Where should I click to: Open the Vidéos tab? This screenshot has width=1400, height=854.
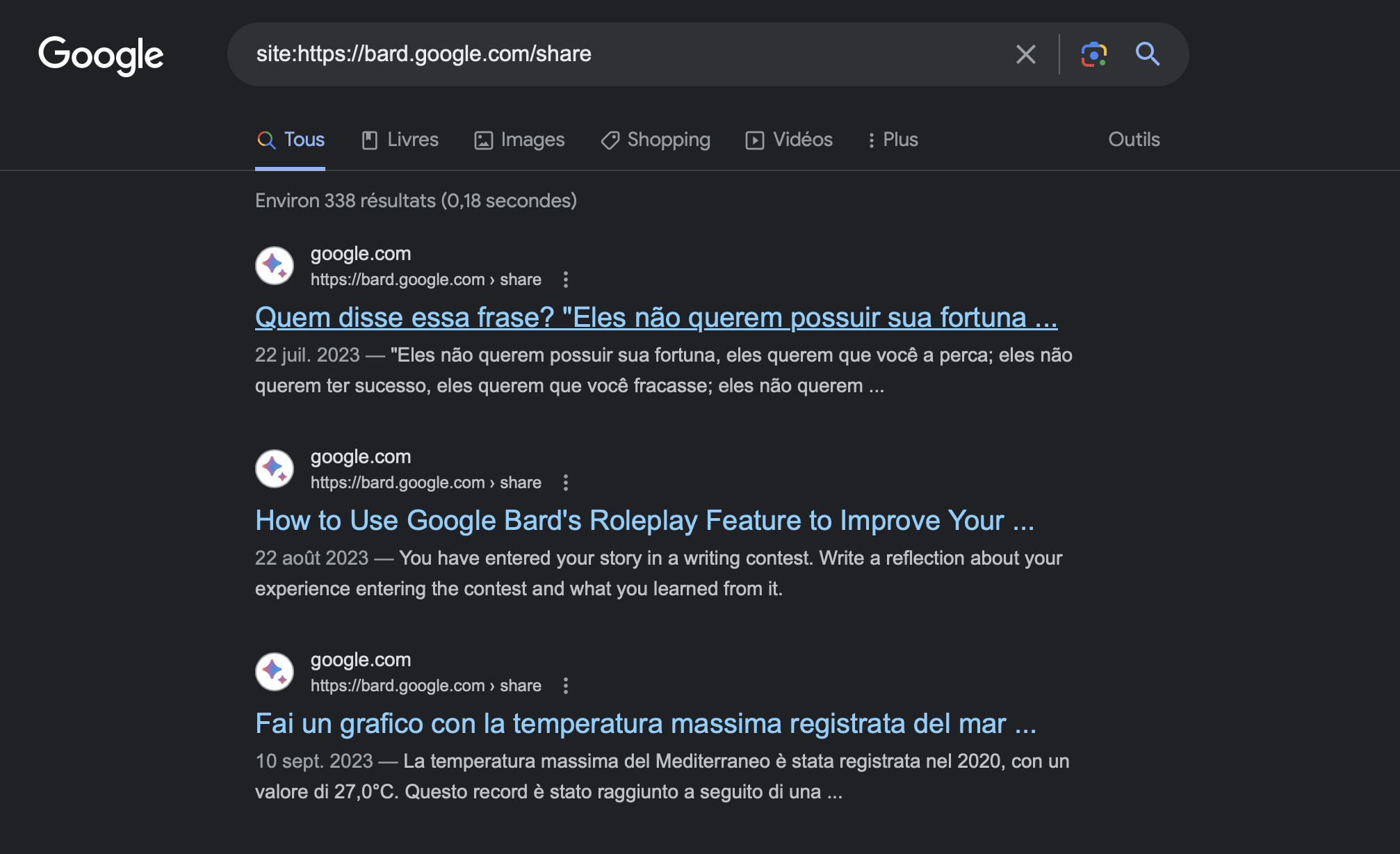(x=789, y=140)
